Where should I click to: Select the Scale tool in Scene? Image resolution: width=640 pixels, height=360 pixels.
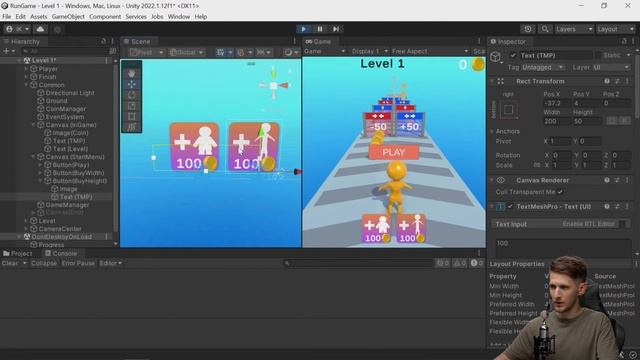coord(131,106)
